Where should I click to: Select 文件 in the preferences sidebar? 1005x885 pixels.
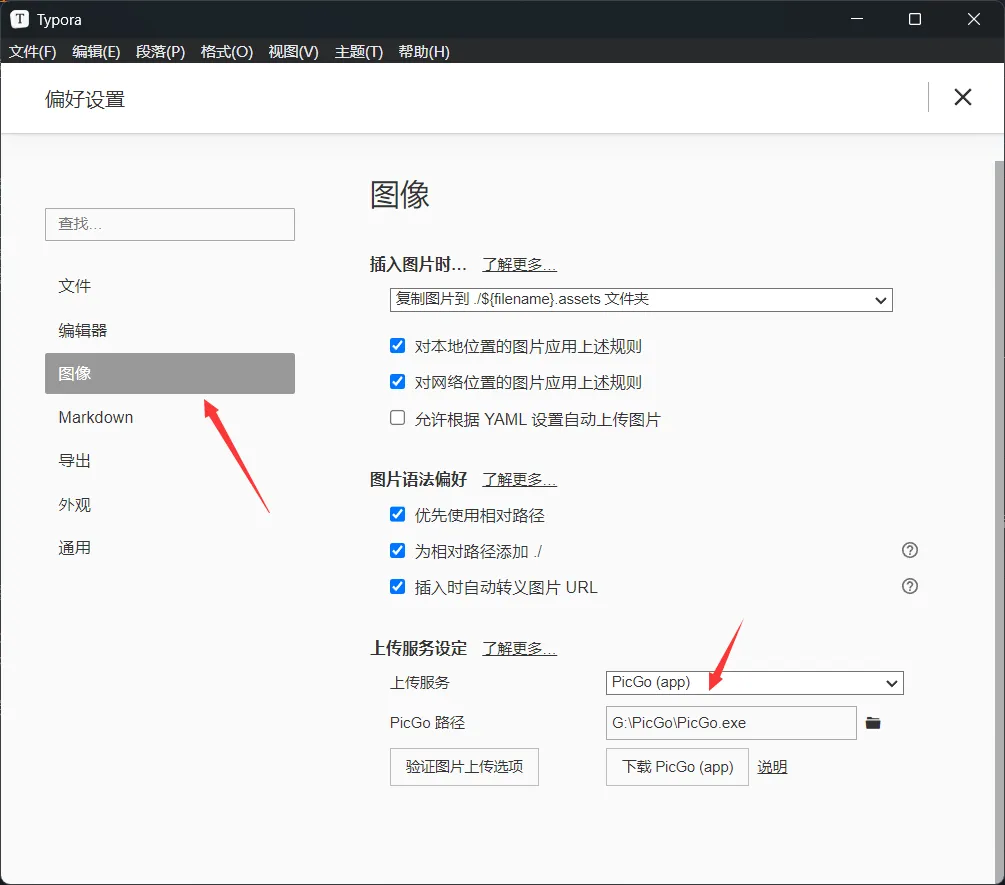coord(170,286)
